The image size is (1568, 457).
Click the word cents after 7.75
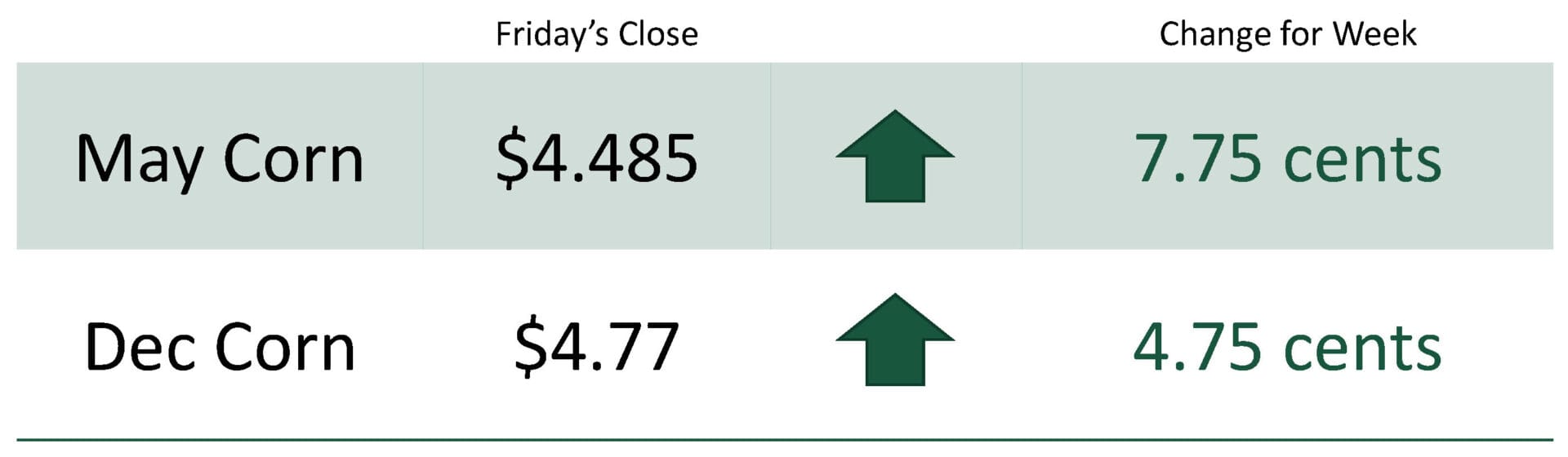pyautogui.click(x=1362, y=160)
